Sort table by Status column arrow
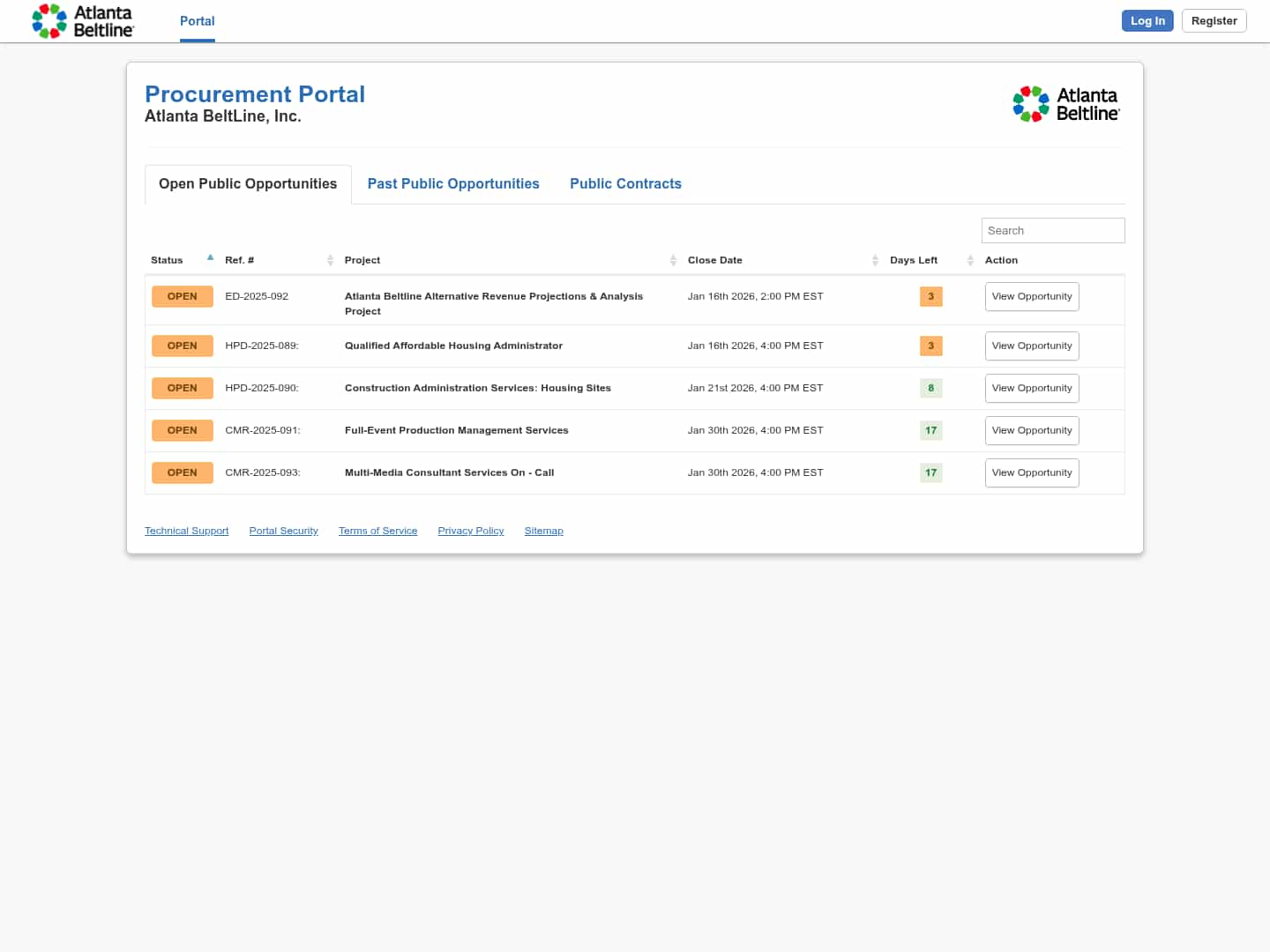The width and height of the screenshot is (1270, 952). point(210,258)
